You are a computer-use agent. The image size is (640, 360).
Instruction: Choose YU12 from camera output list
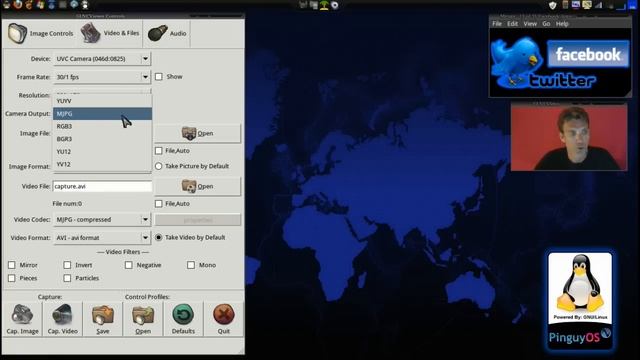pos(102,152)
